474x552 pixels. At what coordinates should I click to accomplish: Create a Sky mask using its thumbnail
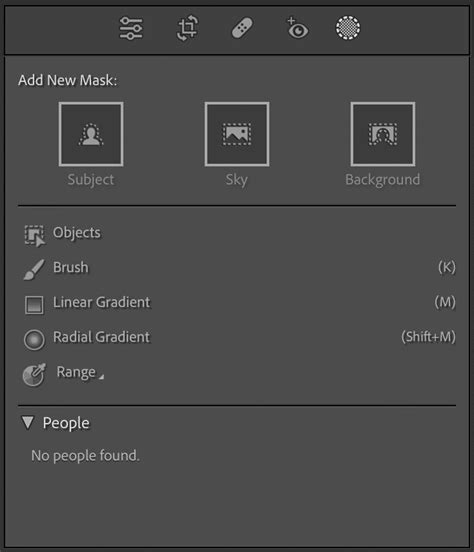pyautogui.click(x=237, y=134)
